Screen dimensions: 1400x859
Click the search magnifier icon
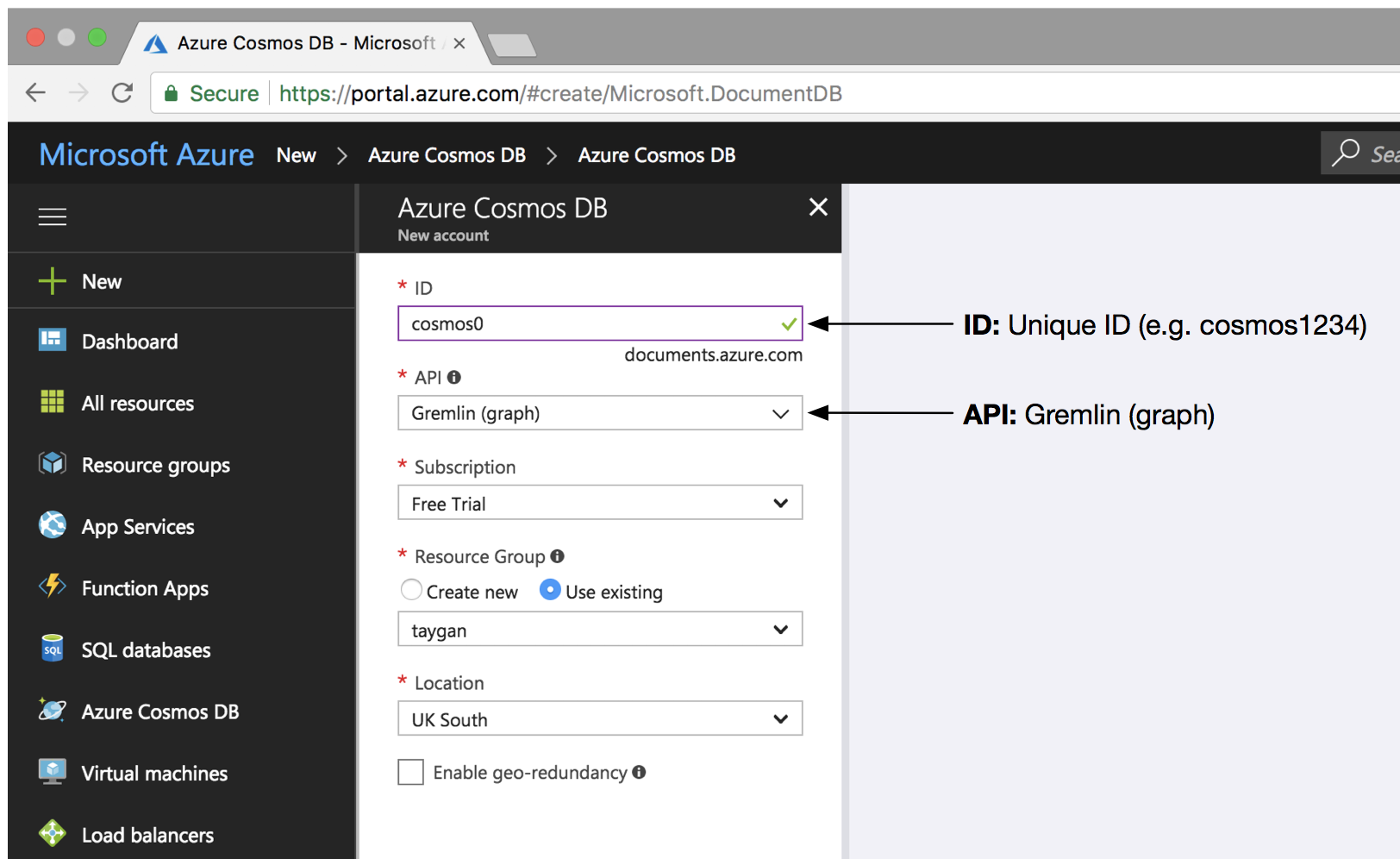tap(1346, 153)
